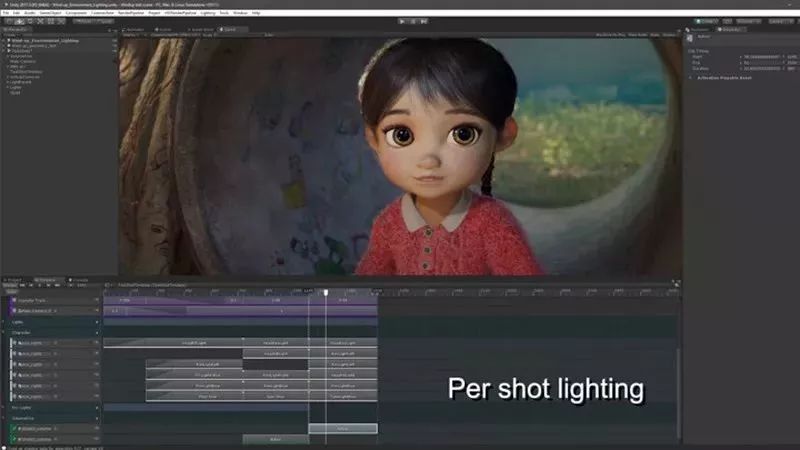
Task: Collapse the Character track group in Timeline
Action: pyautogui.click(x=4, y=333)
